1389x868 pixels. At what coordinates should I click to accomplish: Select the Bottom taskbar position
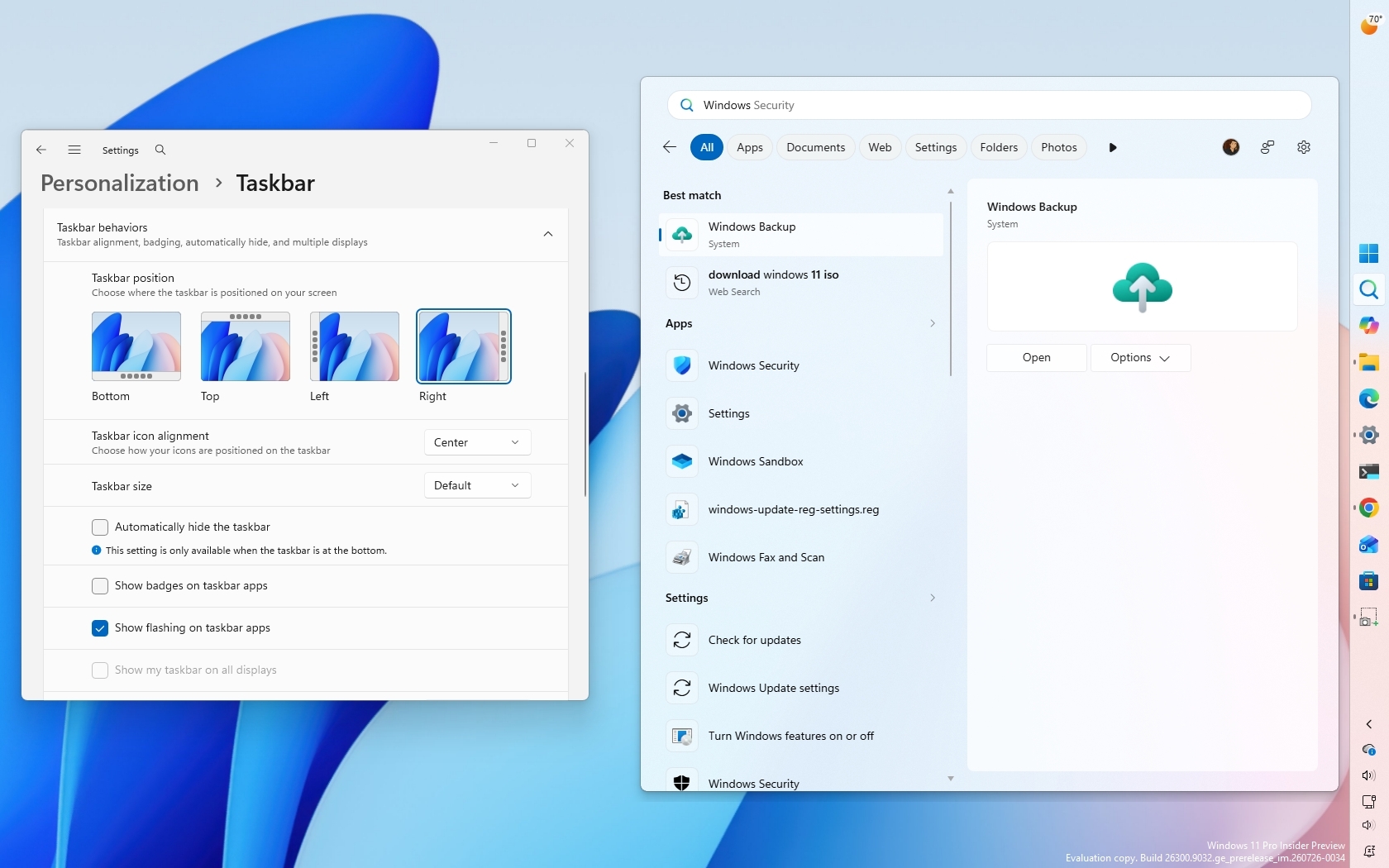coord(136,346)
